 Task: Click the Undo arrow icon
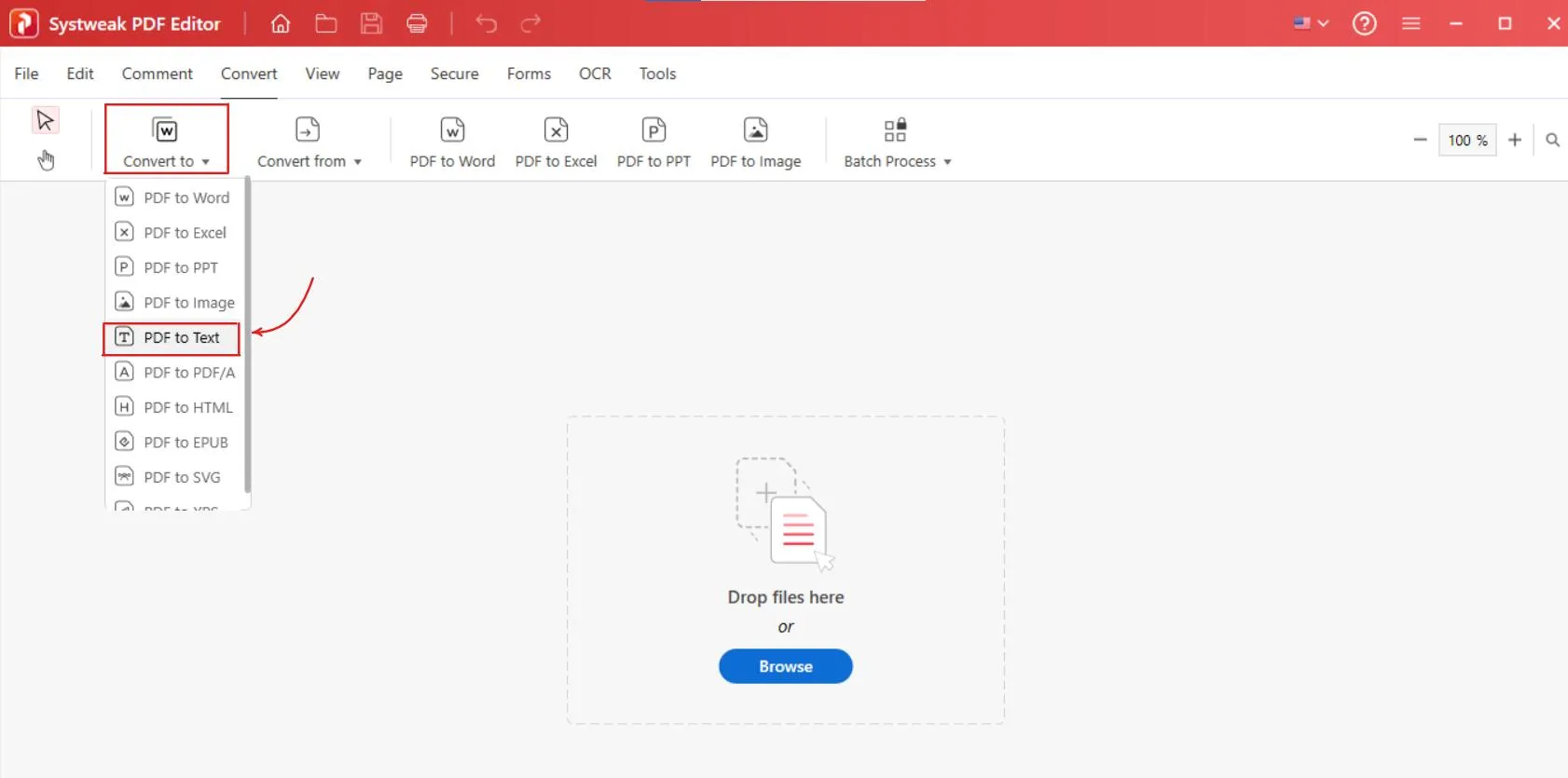coord(486,24)
